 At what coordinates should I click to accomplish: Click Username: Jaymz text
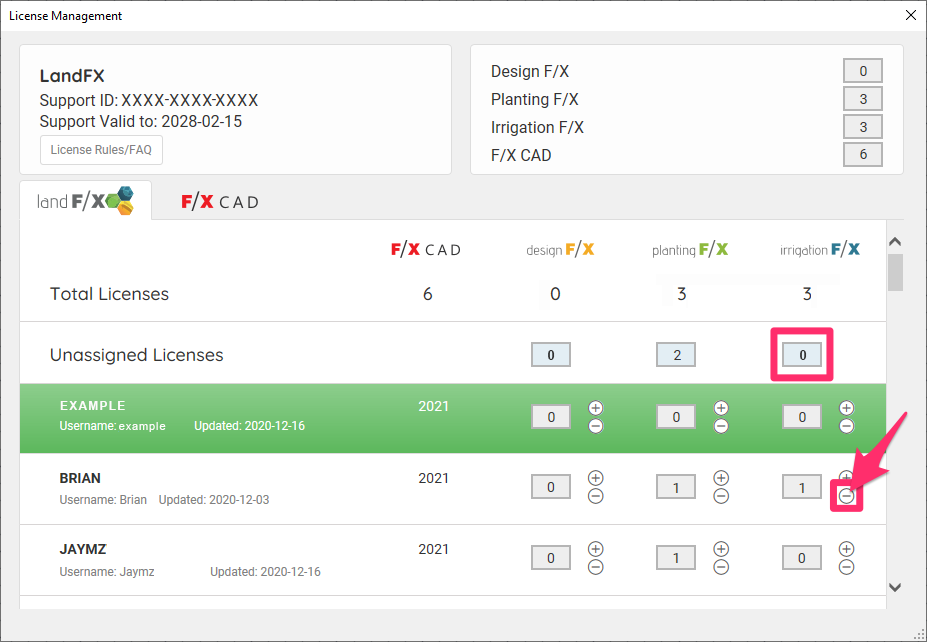pos(107,572)
